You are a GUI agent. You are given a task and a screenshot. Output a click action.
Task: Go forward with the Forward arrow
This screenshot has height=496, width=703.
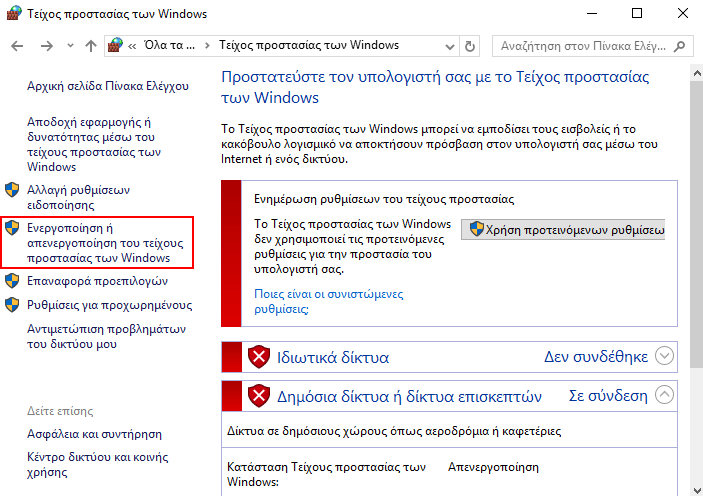(x=47, y=46)
